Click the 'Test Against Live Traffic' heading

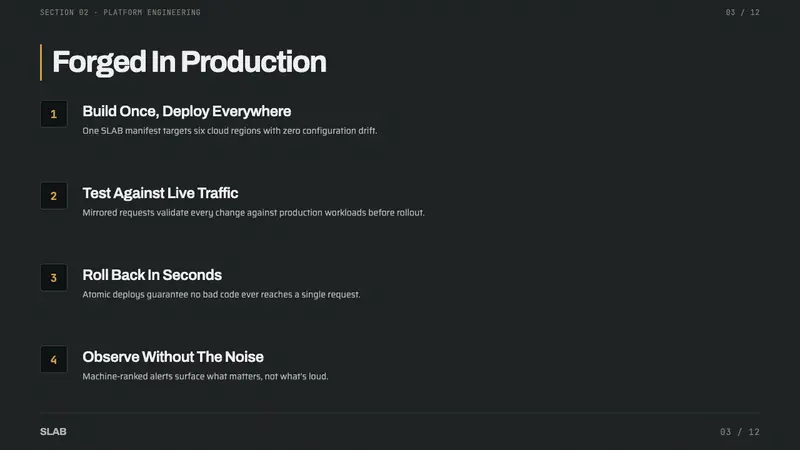pos(160,193)
